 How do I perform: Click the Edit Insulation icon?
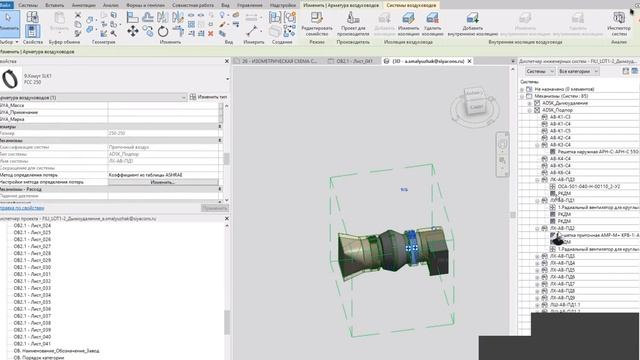(408, 18)
